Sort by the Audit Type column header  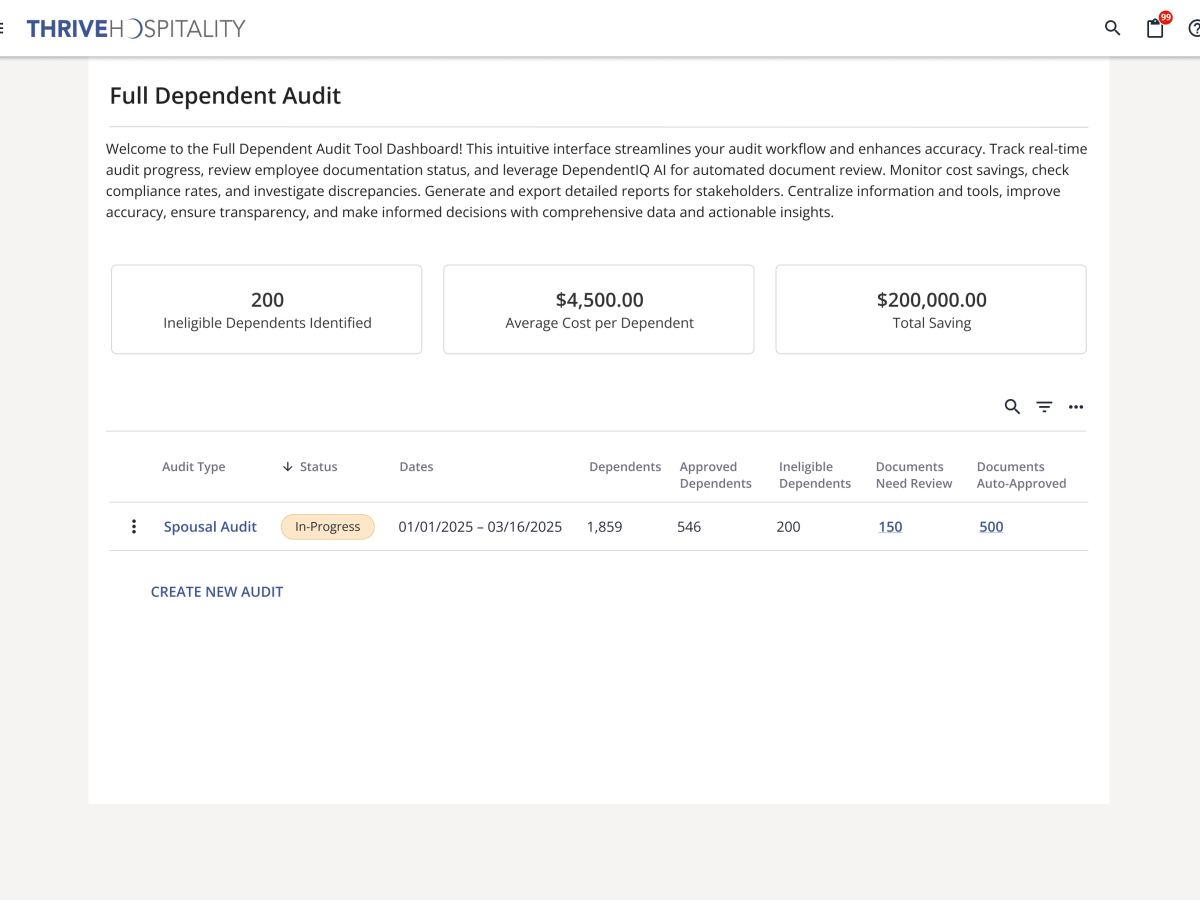(x=194, y=466)
